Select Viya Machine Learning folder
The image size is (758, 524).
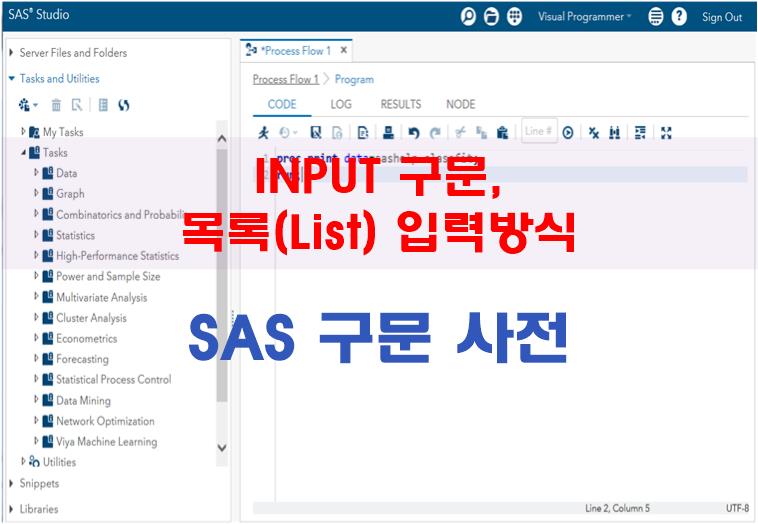pyautogui.click(x=106, y=442)
